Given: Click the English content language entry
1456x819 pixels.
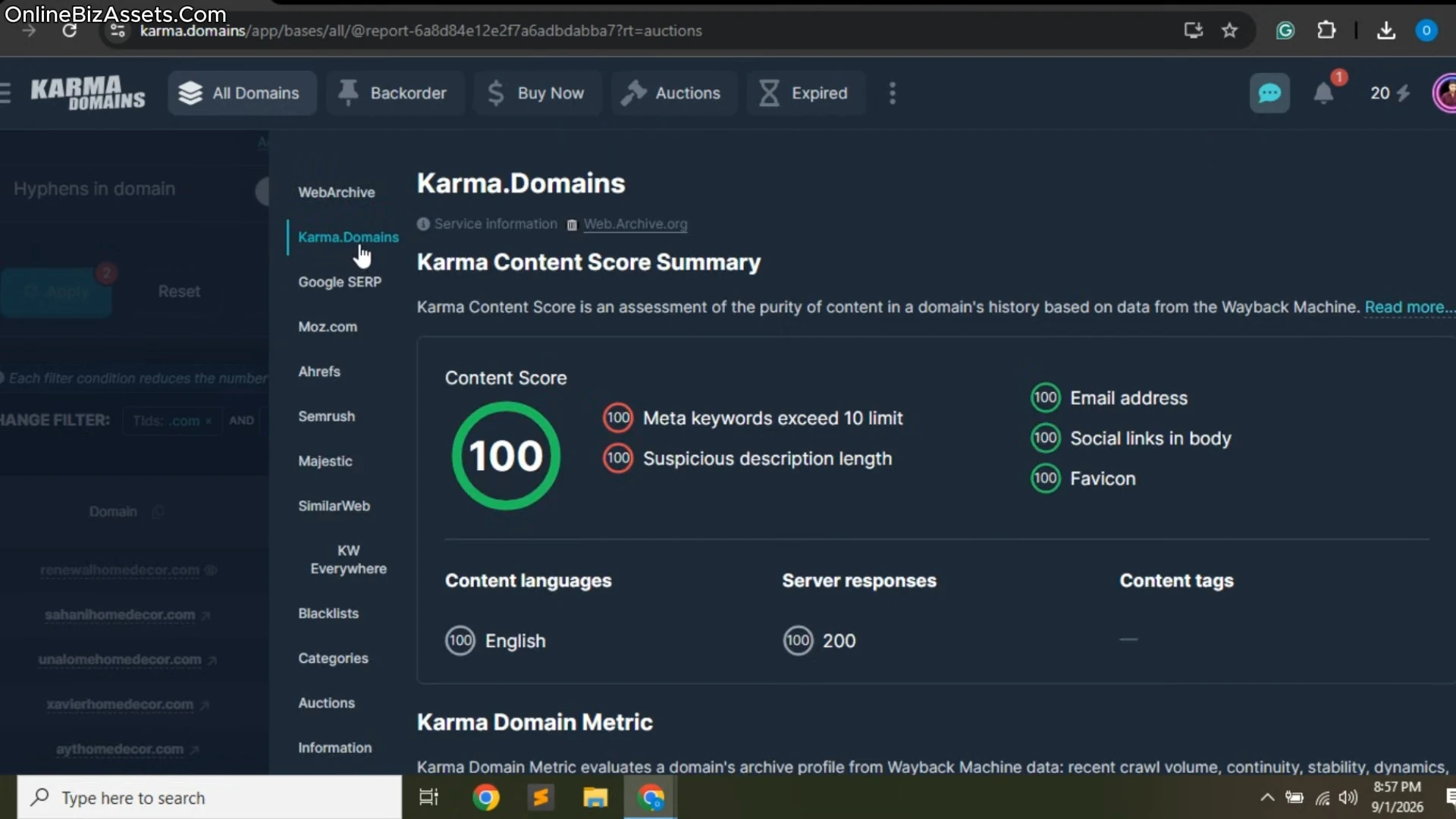Looking at the screenshot, I should 495,641.
